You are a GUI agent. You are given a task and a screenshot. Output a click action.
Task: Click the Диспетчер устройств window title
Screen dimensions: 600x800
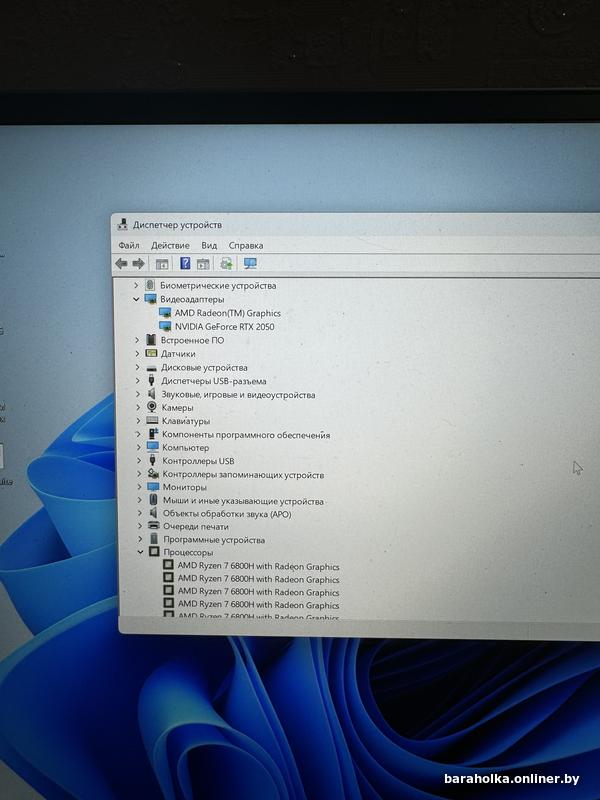177,224
